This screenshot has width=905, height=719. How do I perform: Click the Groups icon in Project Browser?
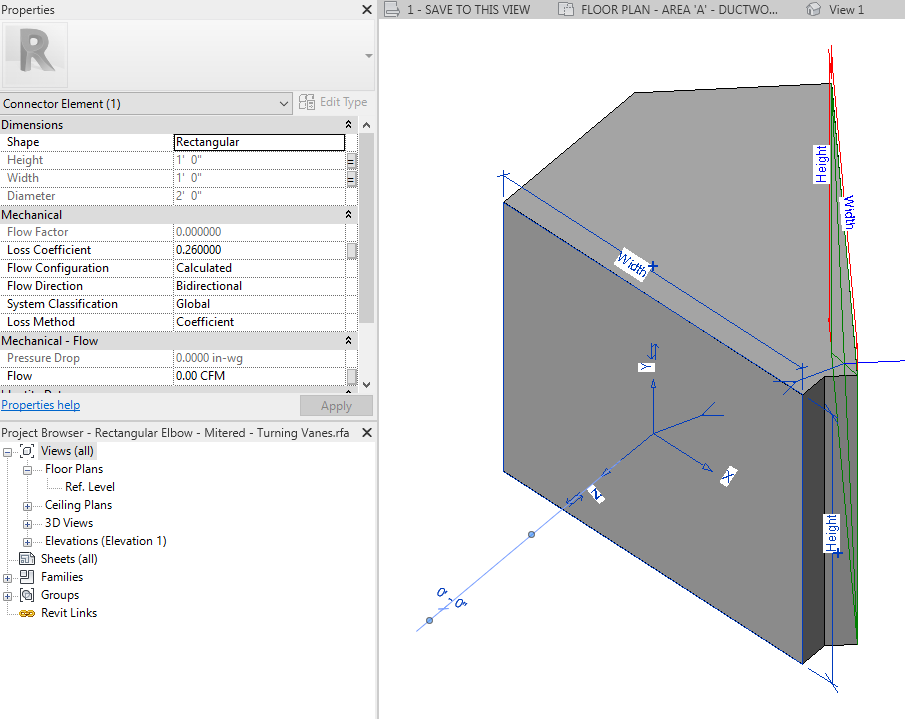point(27,595)
